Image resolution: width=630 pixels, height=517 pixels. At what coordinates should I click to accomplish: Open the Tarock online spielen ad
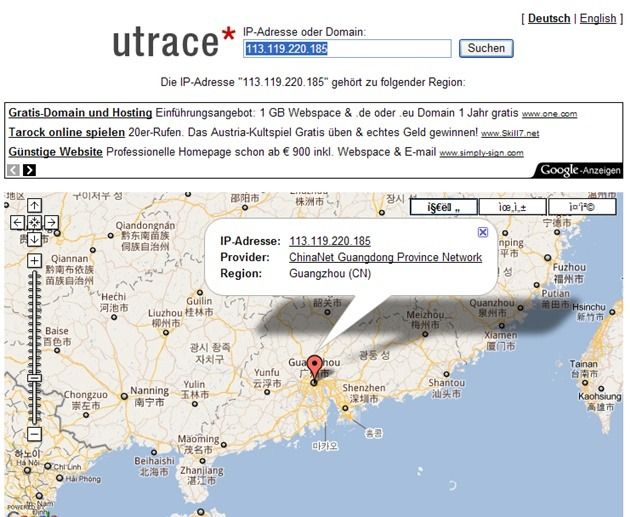67,132
